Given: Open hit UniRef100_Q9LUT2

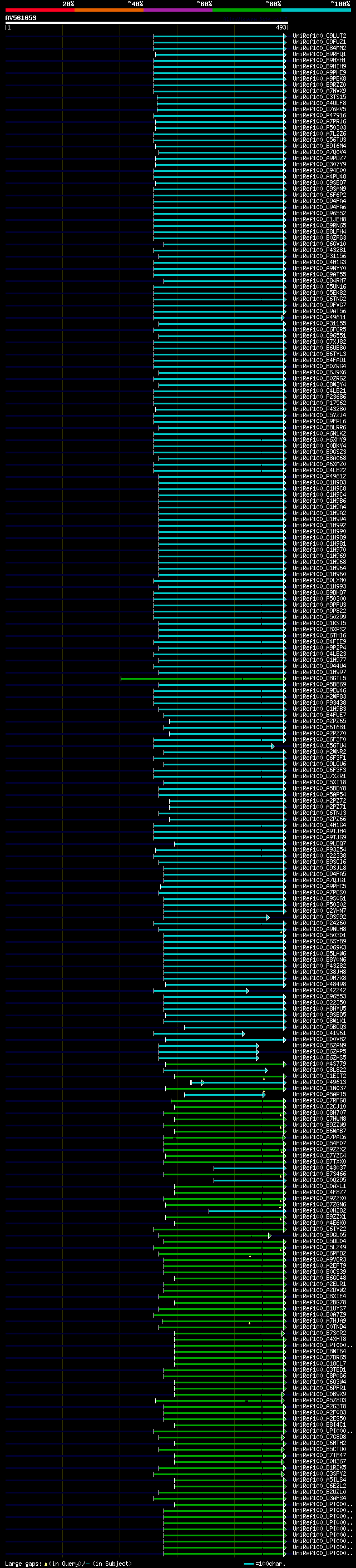Looking at the screenshot, I should click(319, 36).
